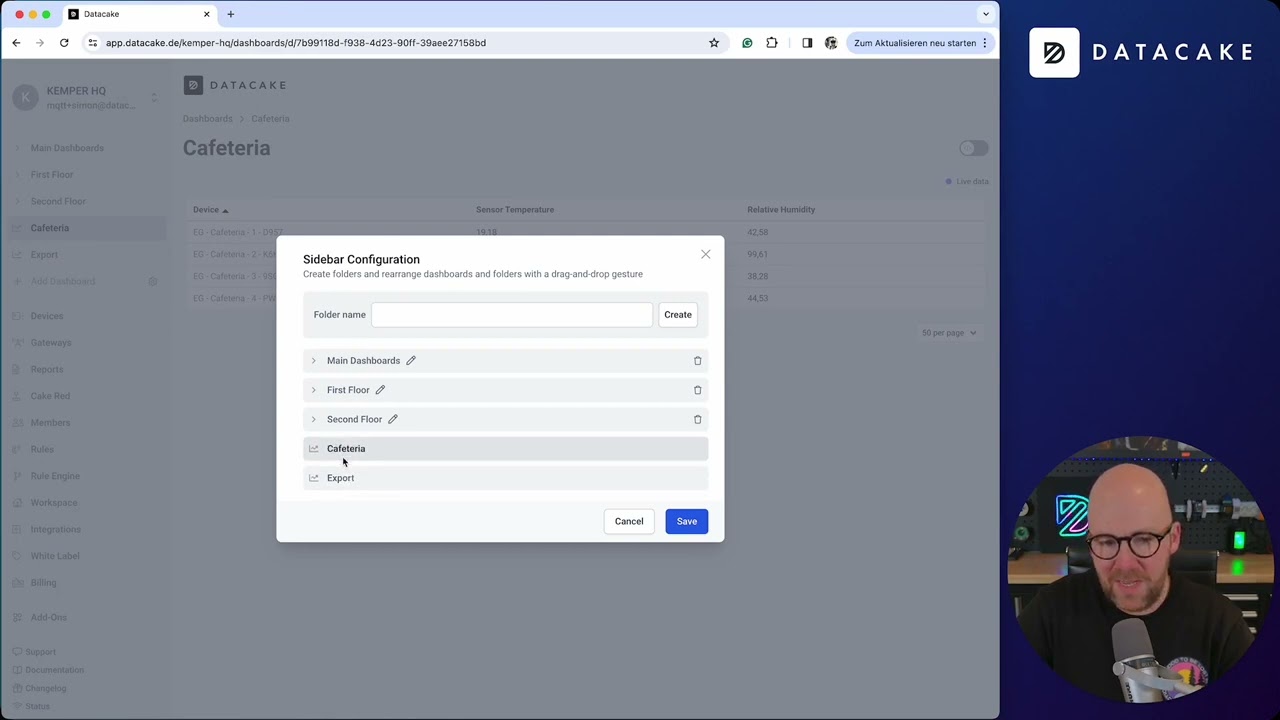Image resolution: width=1280 pixels, height=720 pixels.
Task: Open Changelog link in the sidebar
Action: (x=45, y=688)
